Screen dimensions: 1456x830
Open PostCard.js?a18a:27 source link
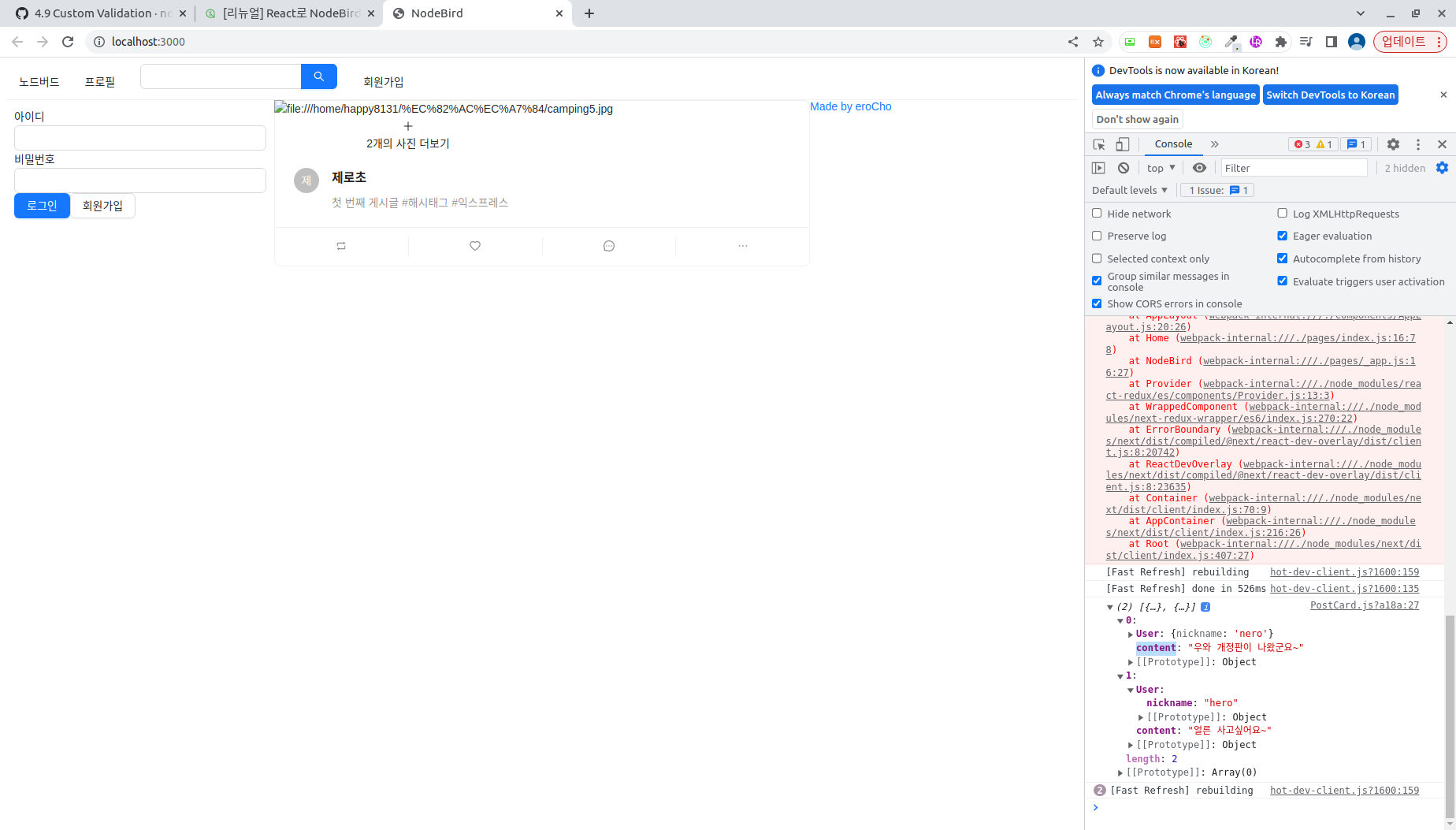1365,605
